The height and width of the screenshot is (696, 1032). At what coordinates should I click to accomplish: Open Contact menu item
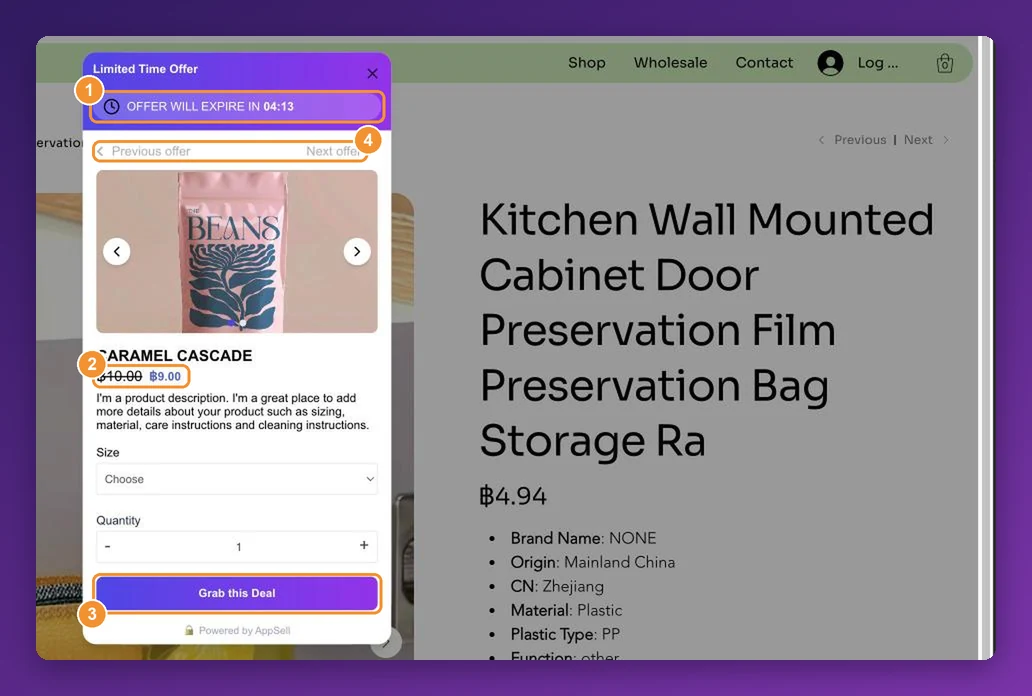(764, 63)
